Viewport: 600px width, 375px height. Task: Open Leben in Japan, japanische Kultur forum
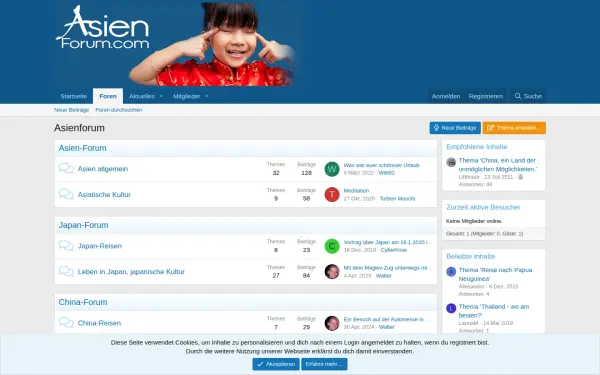click(x=131, y=272)
